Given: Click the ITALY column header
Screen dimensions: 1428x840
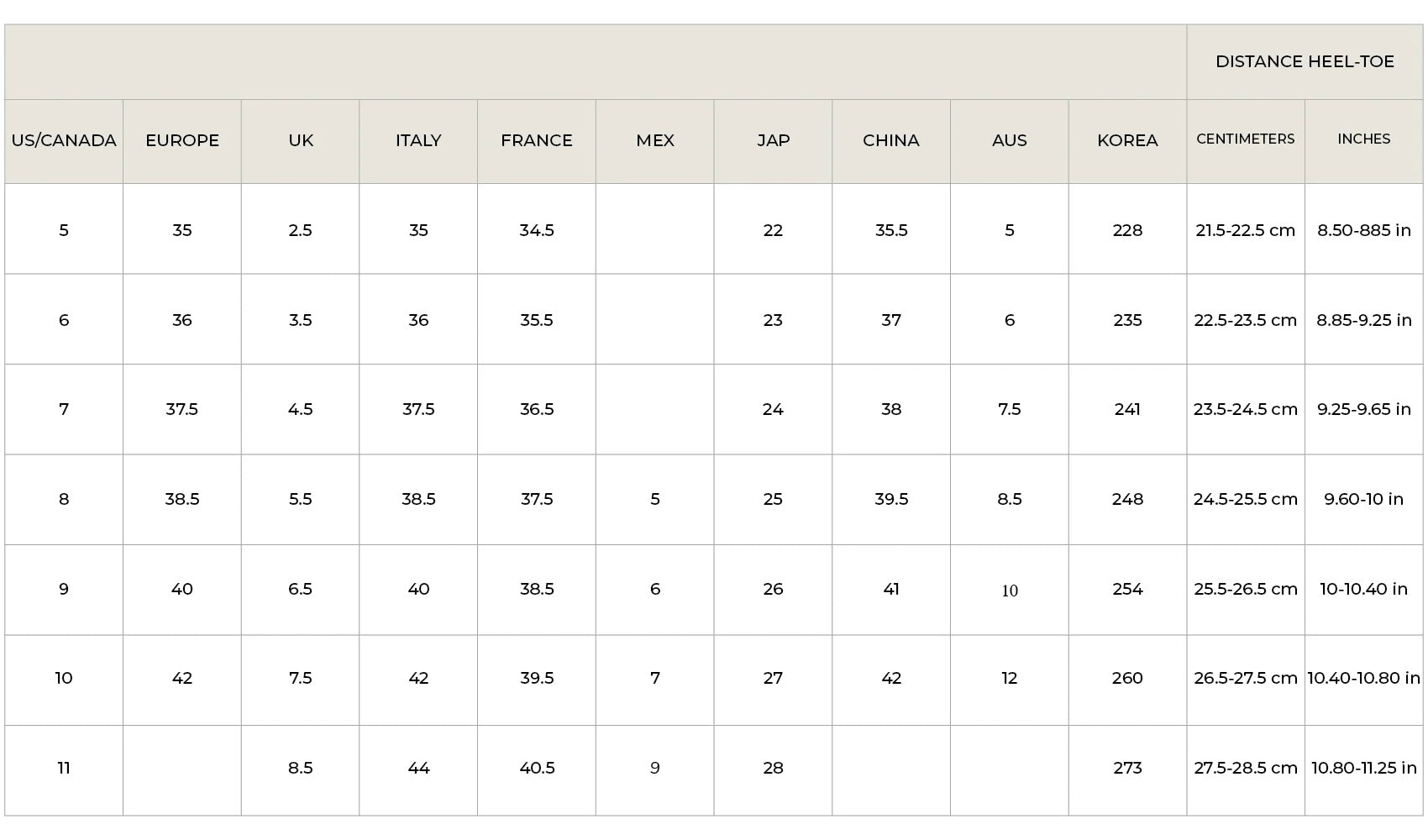Looking at the screenshot, I should point(418,140).
